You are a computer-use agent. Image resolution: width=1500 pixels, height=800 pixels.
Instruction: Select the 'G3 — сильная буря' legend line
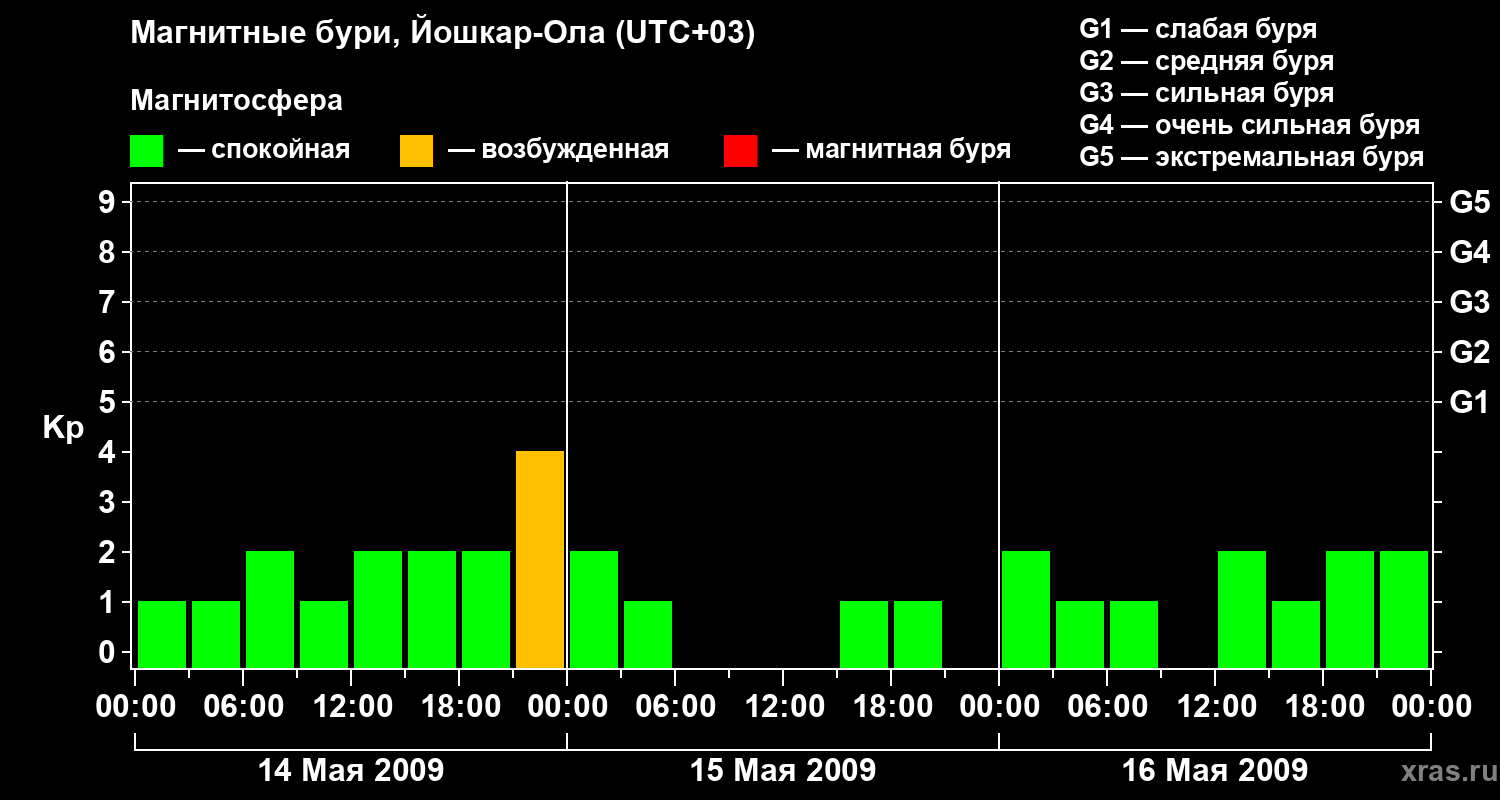(1206, 93)
